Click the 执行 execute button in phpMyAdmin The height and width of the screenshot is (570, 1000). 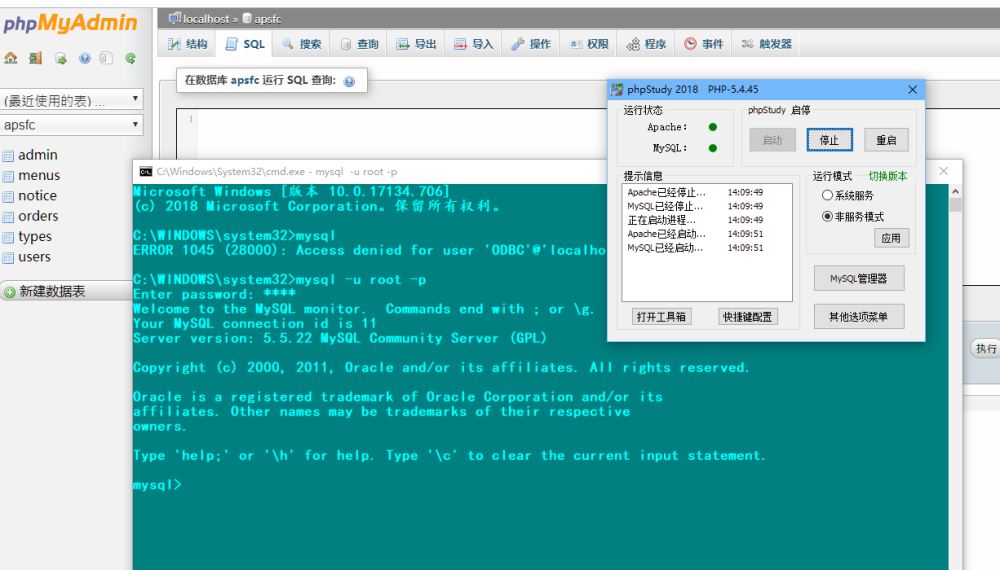985,348
